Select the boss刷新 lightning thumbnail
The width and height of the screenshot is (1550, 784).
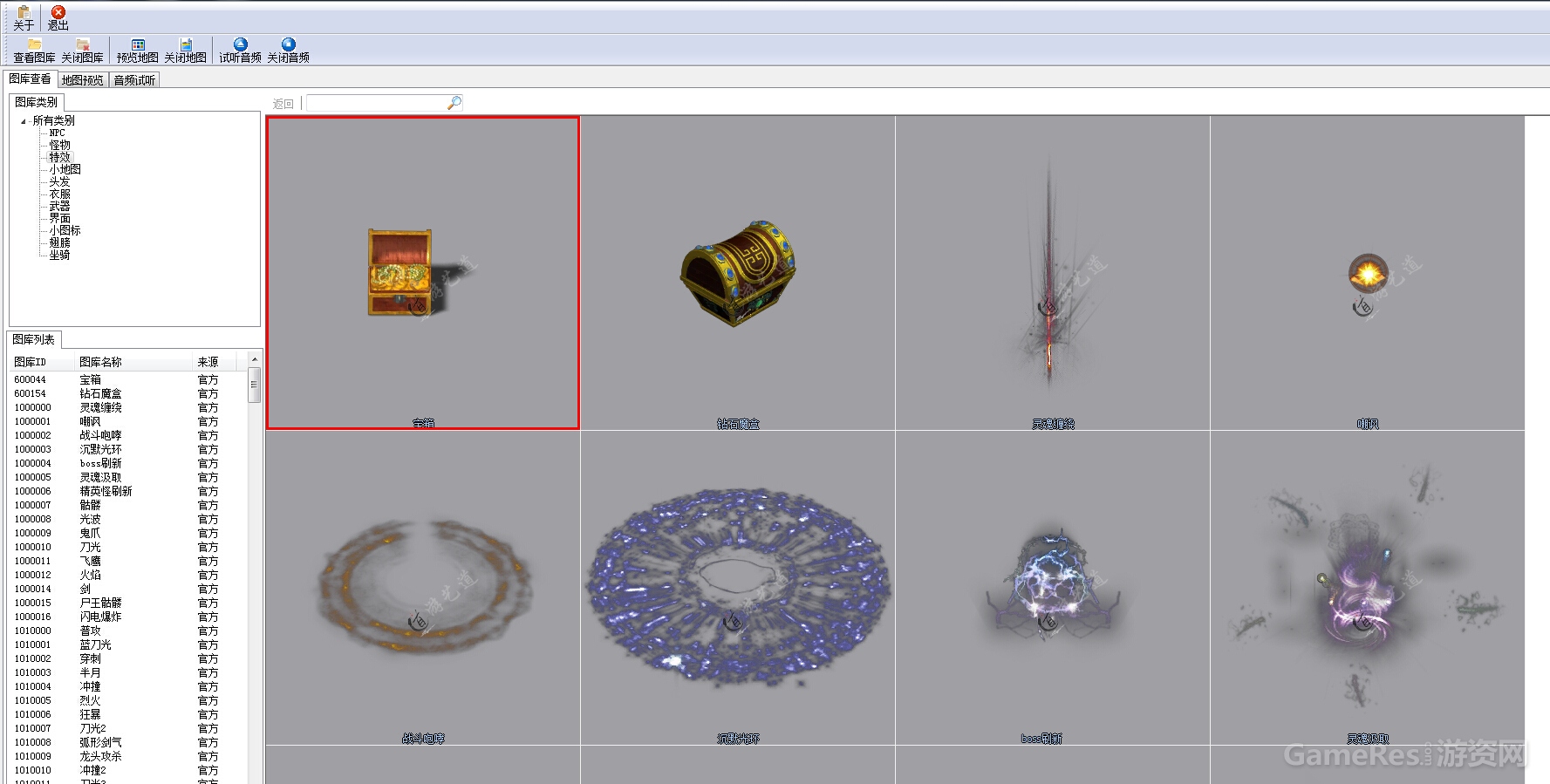(1053, 588)
